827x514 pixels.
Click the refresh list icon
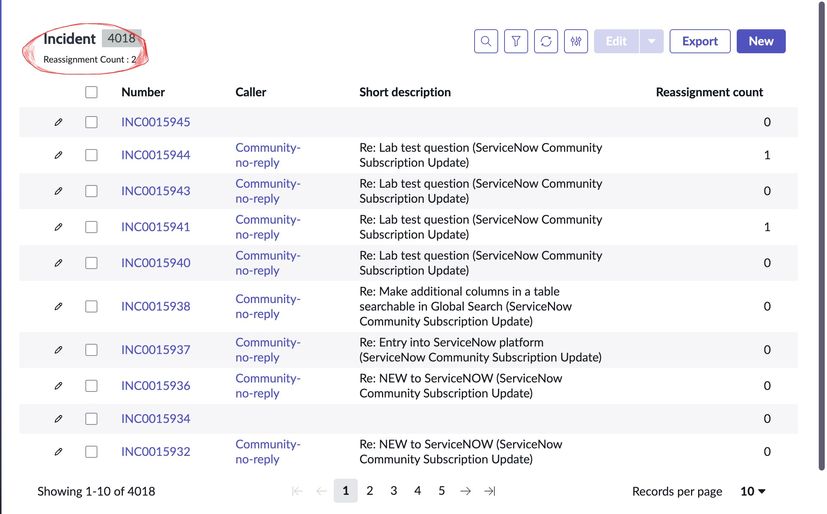click(546, 41)
